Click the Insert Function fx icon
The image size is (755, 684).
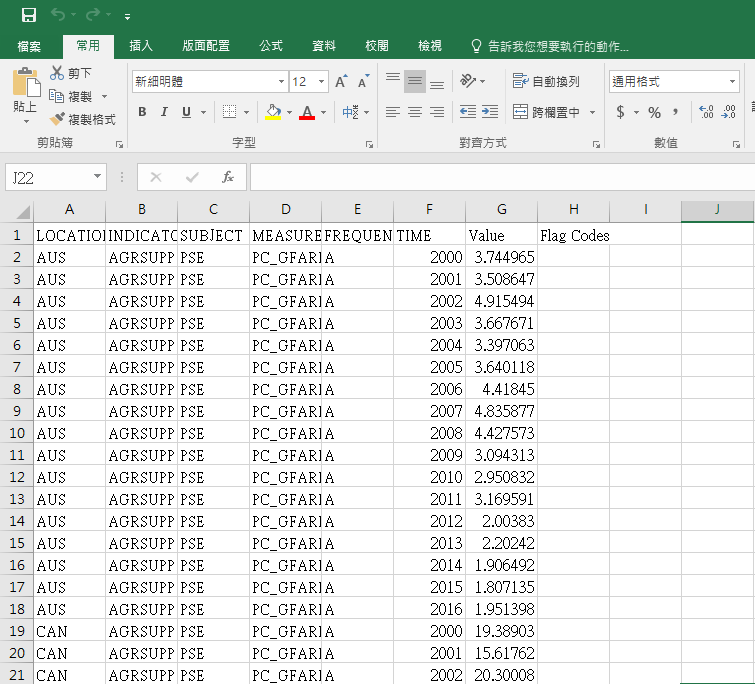(228, 177)
